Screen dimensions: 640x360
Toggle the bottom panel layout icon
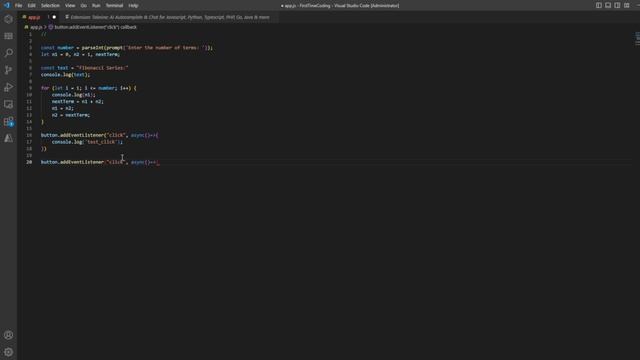(608, 5)
